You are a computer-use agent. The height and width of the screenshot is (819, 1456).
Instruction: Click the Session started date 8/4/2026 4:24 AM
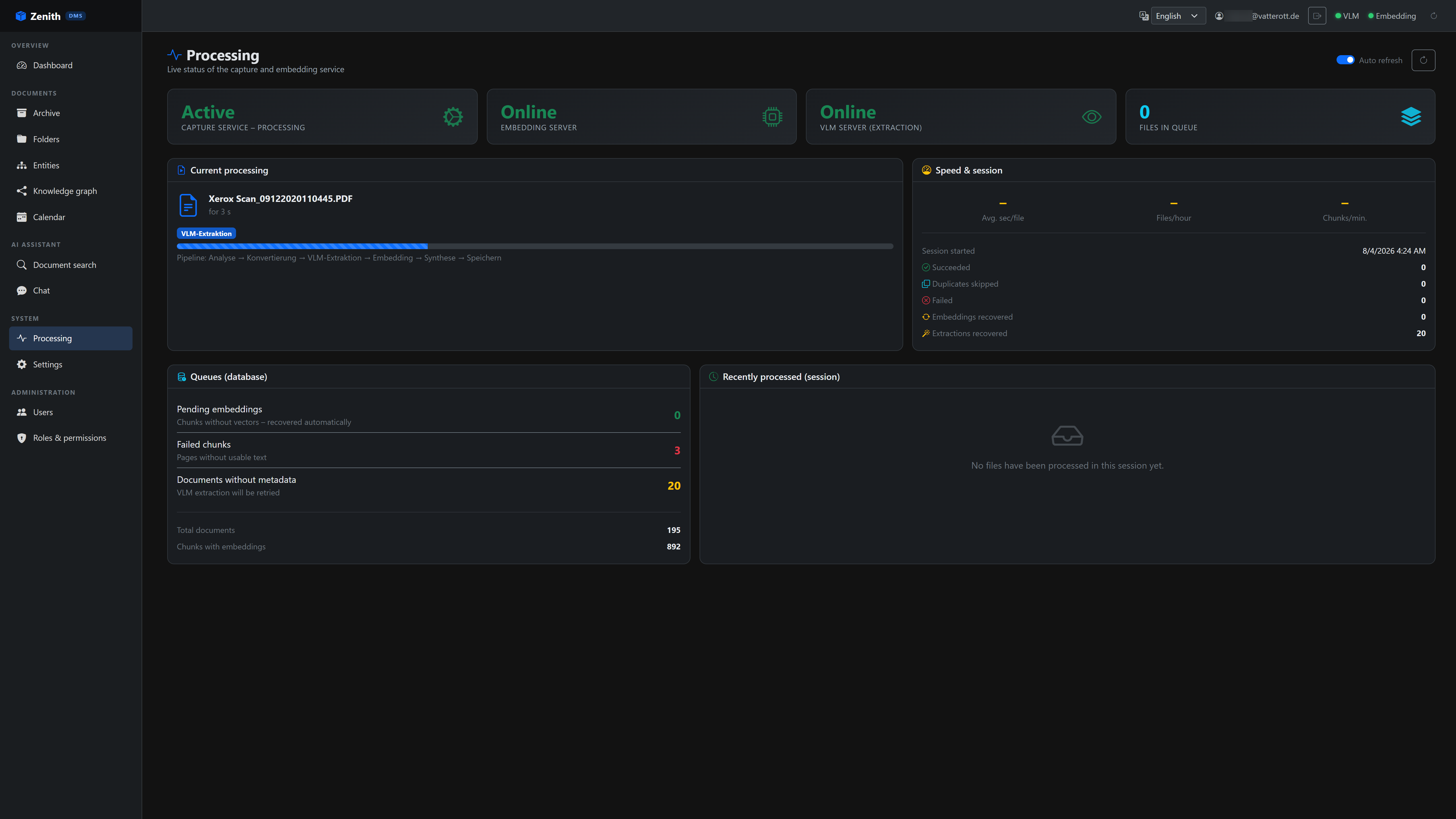1394,251
